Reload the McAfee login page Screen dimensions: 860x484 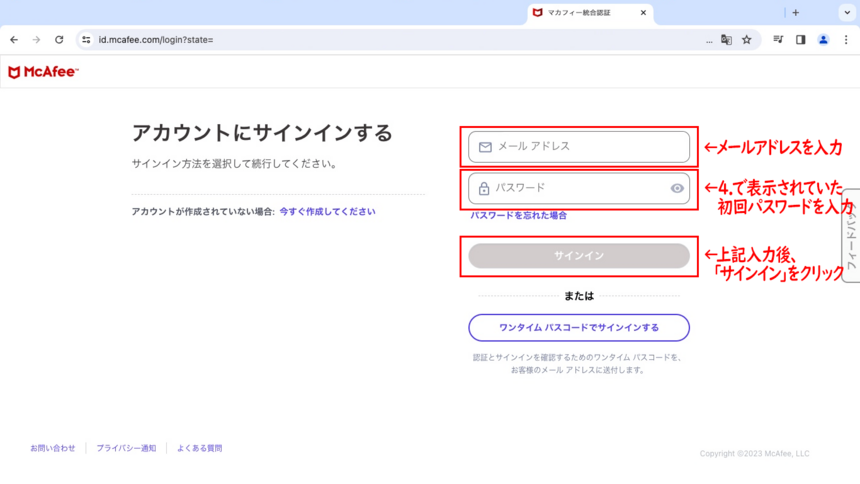point(59,40)
